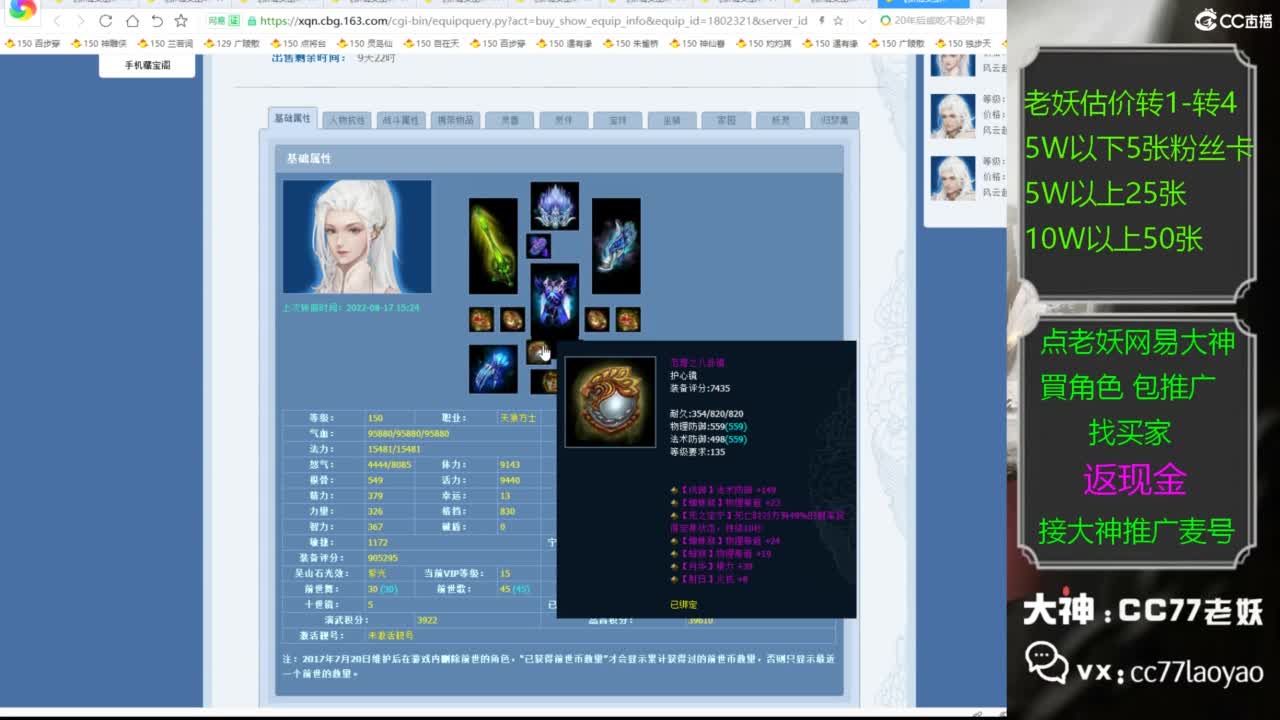The width and height of the screenshot is (1280, 720).
Task: Switch to the 基础属性 tab
Action: 293,118
